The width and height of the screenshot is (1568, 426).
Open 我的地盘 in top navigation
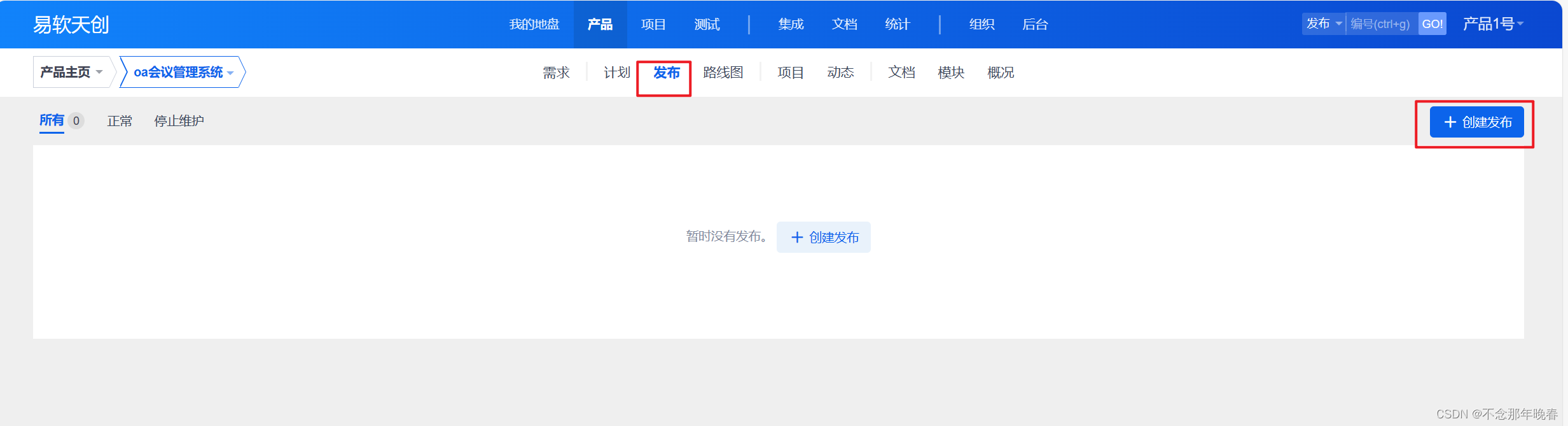click(x=534, y=24)
